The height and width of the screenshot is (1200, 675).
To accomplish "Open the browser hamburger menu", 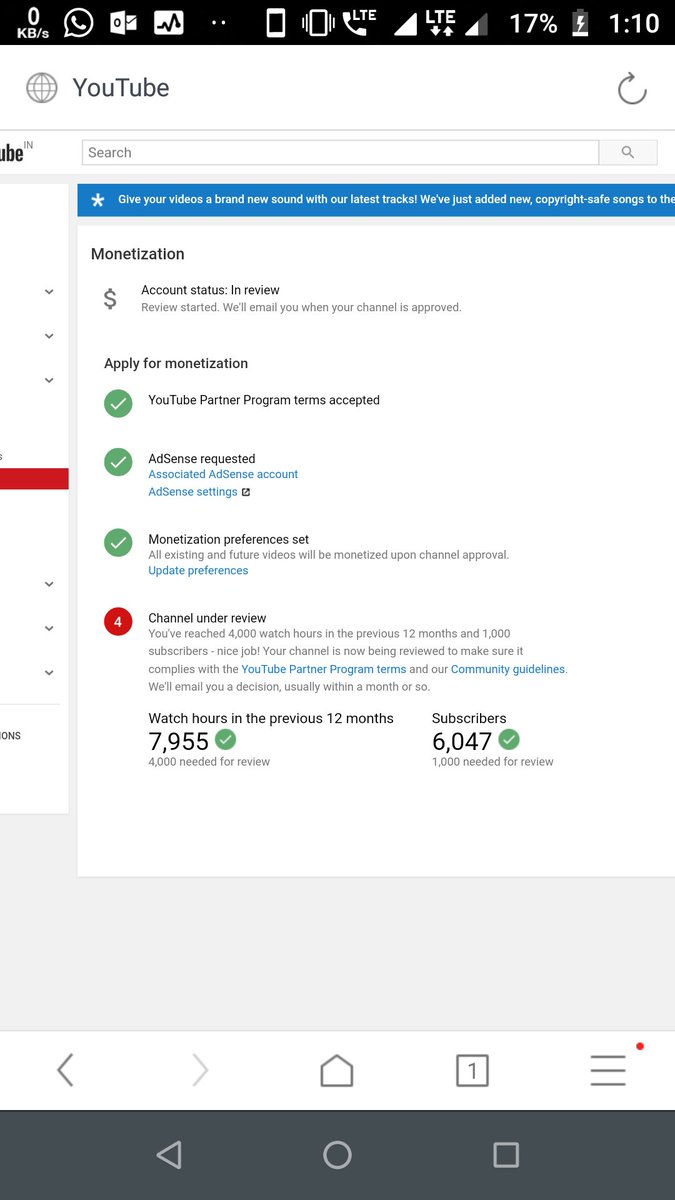I will point(608,1070).
